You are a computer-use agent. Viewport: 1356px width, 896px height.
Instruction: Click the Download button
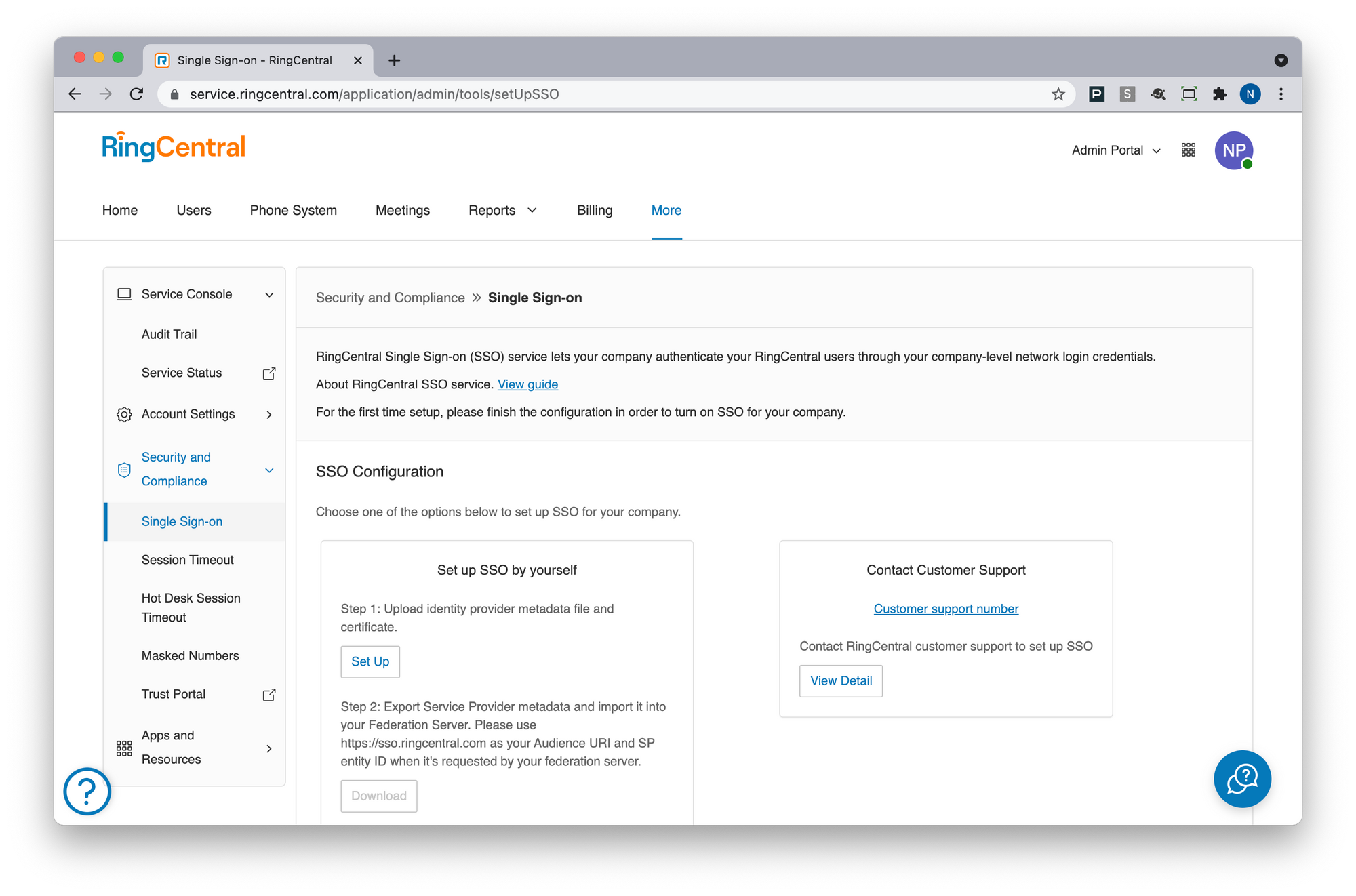(379, 796)
